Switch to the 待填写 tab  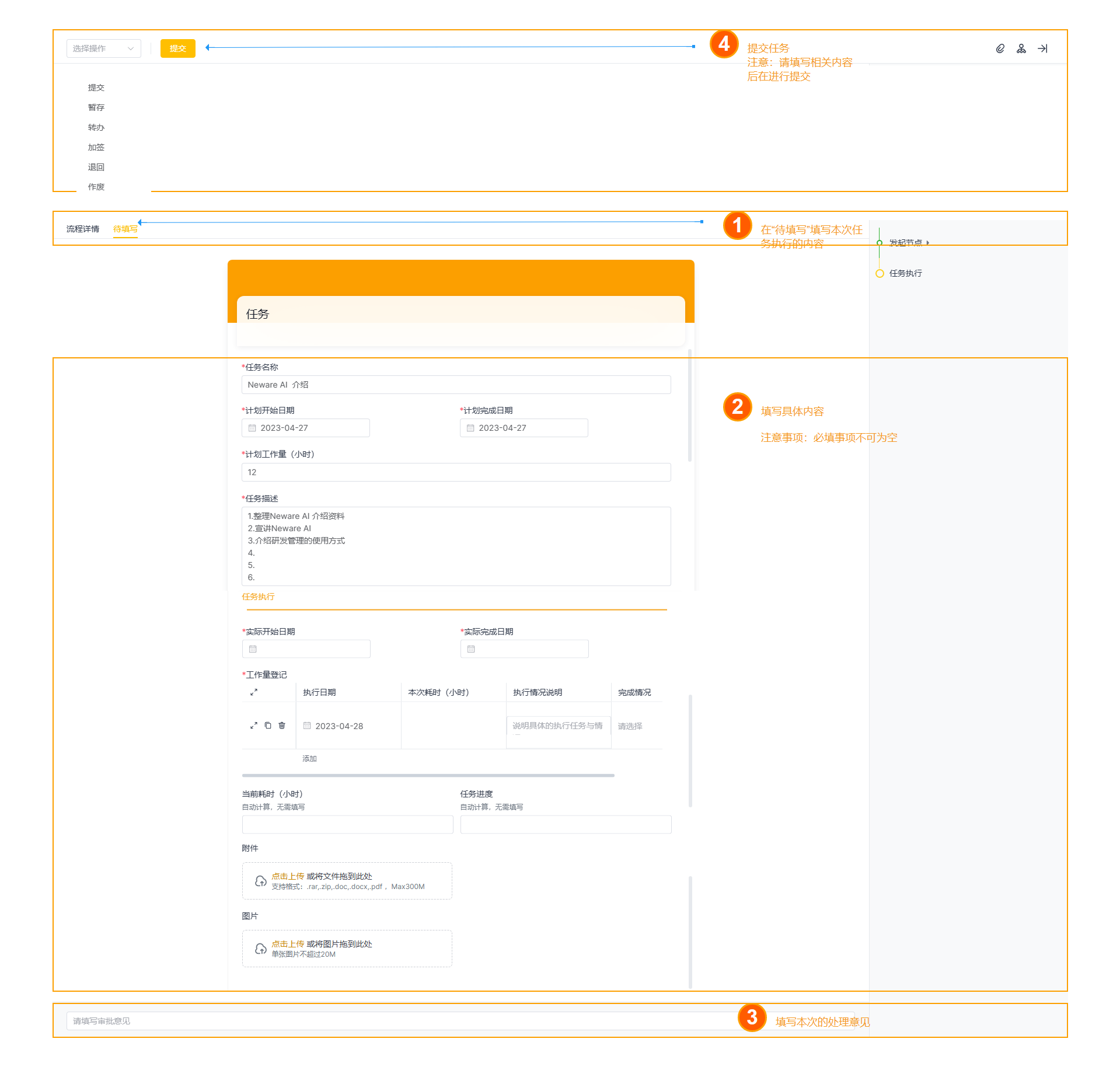coord(125,229)
